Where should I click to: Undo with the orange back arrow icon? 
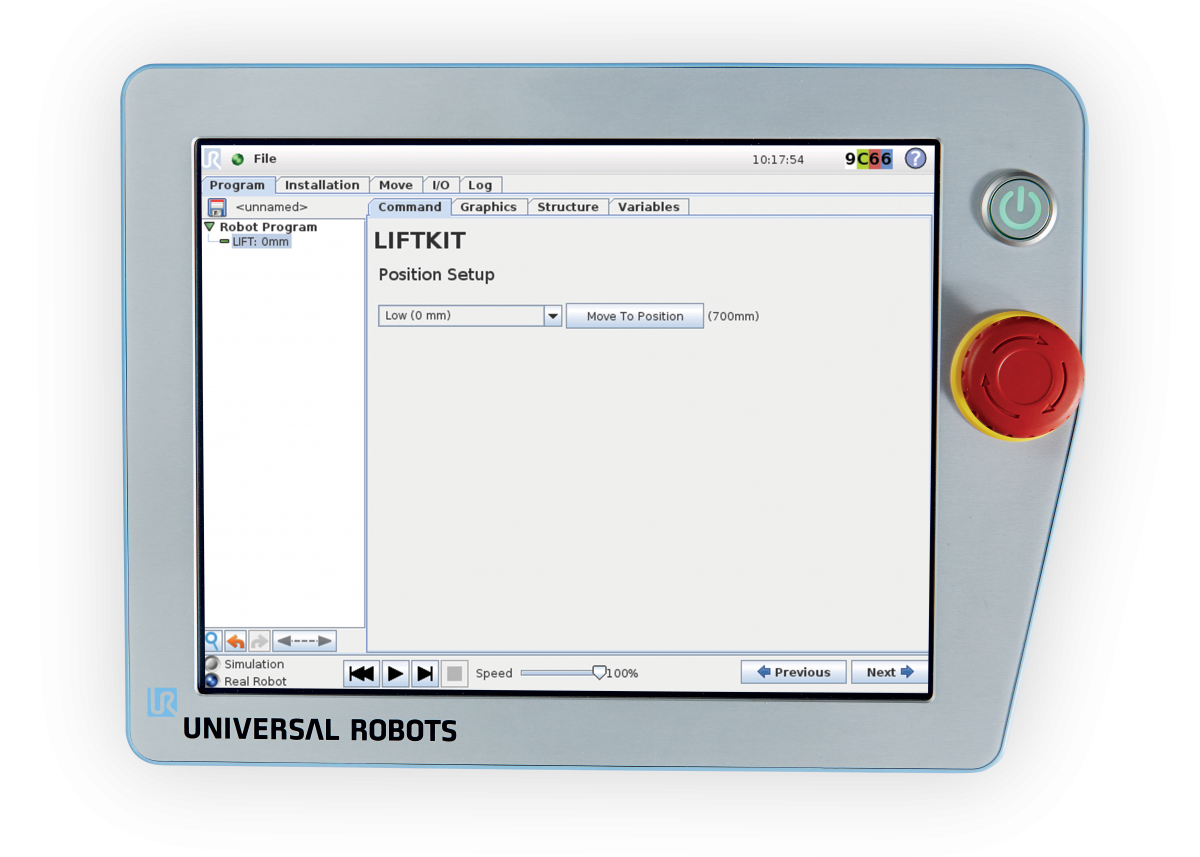(x=236, y=641)
